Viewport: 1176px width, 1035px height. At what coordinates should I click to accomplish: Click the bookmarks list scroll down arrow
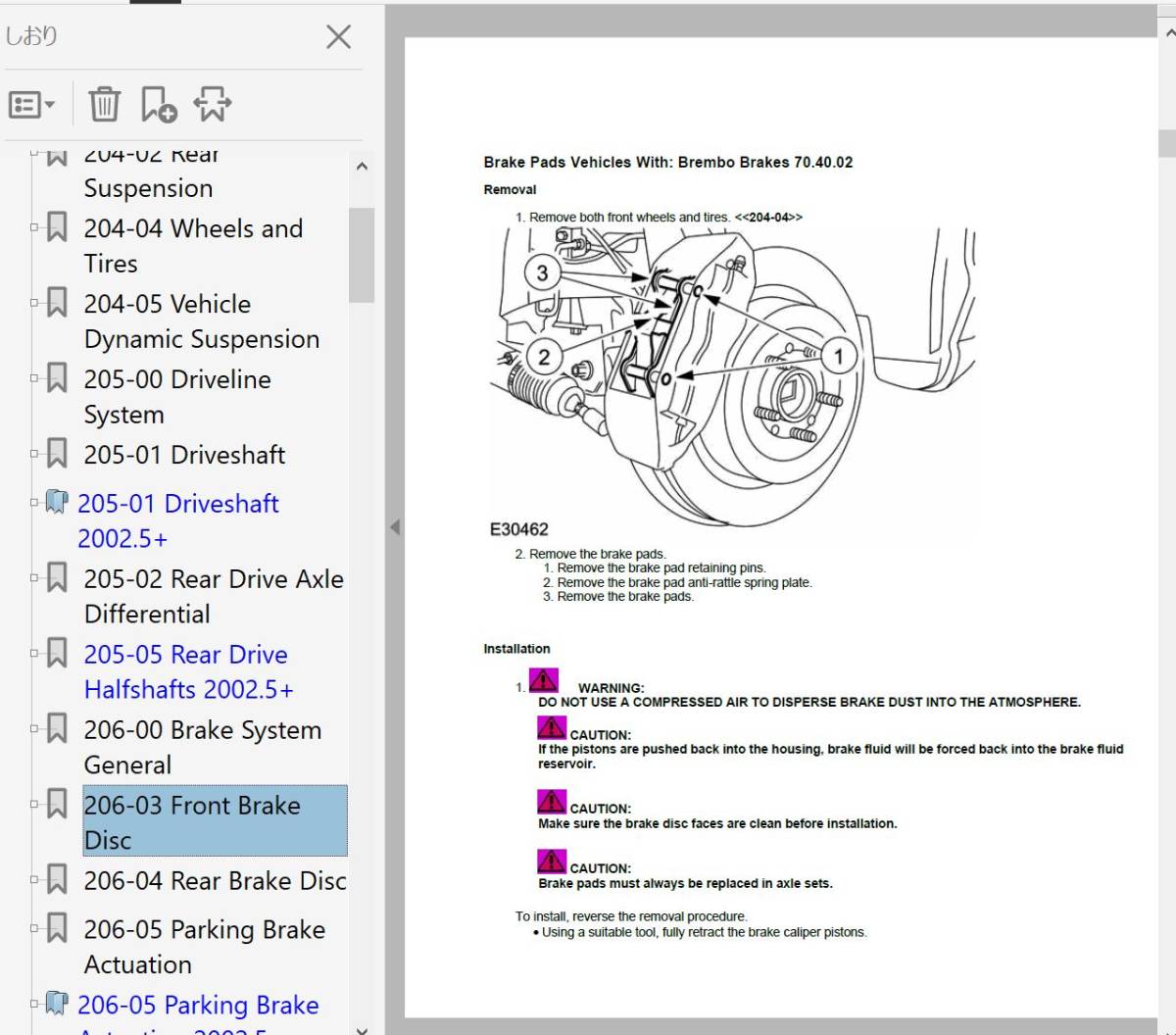pyautogui.click(x=362, y=1029)
